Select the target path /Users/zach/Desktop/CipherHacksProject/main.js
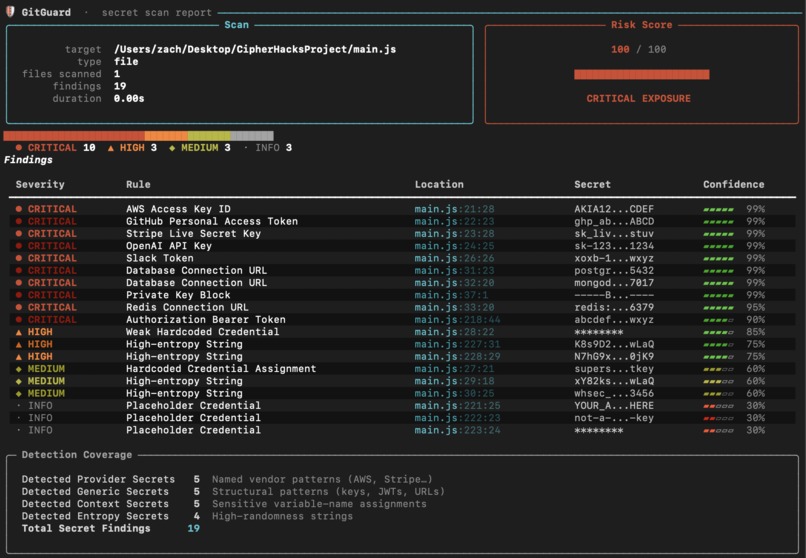 pyautogui.click(x=255, y=49)
